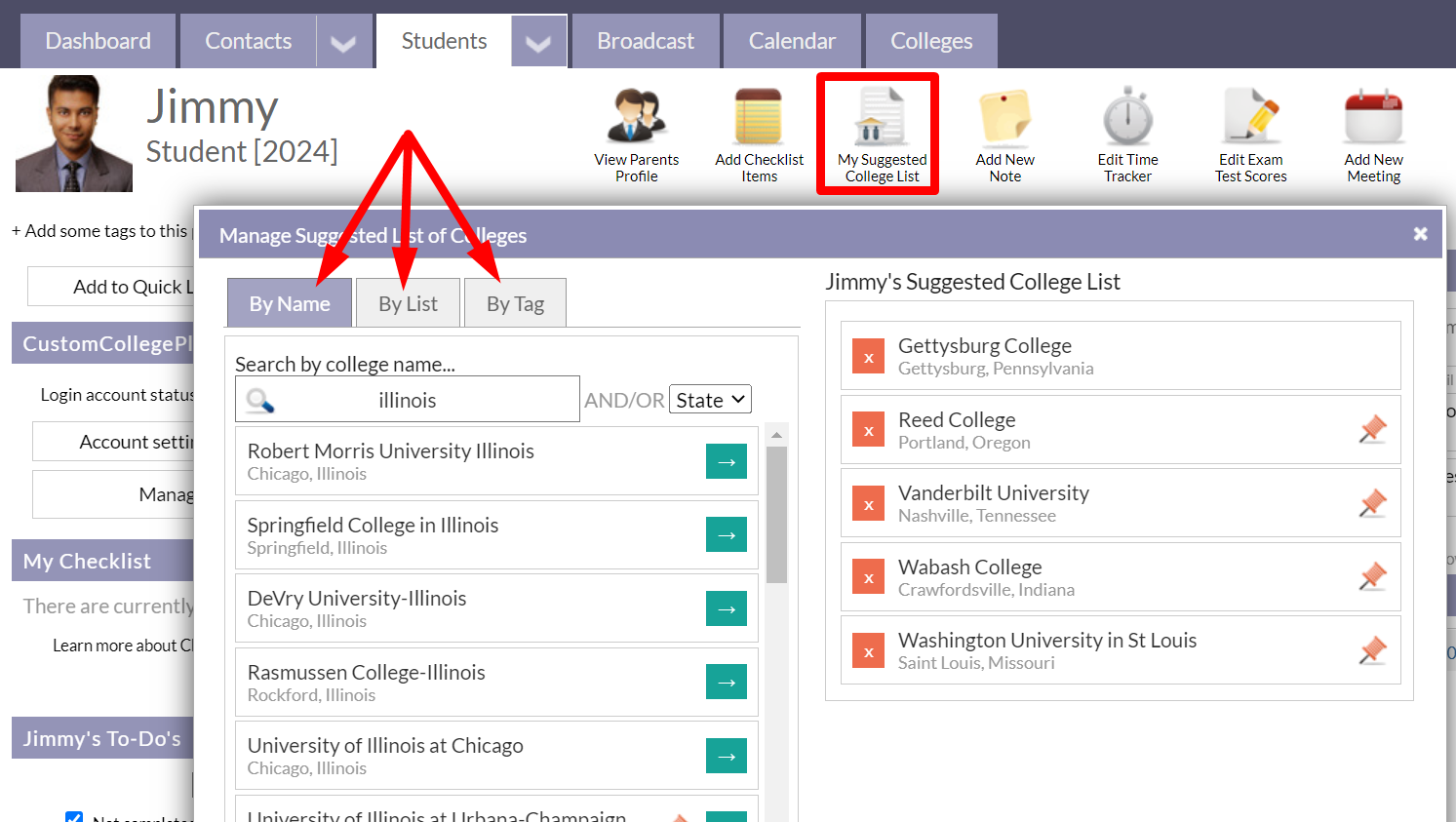
Task: Select Rasmussen College-Illinois name text
Action: tap(366, 672)
